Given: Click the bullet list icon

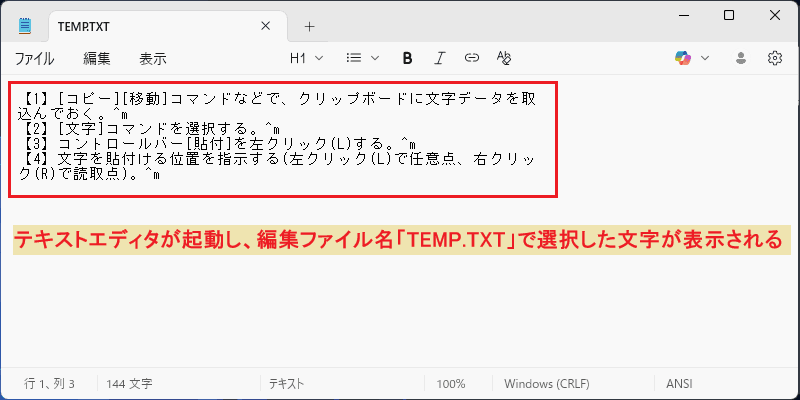Looking at the screenshot, I should click(x=353, y=58).
